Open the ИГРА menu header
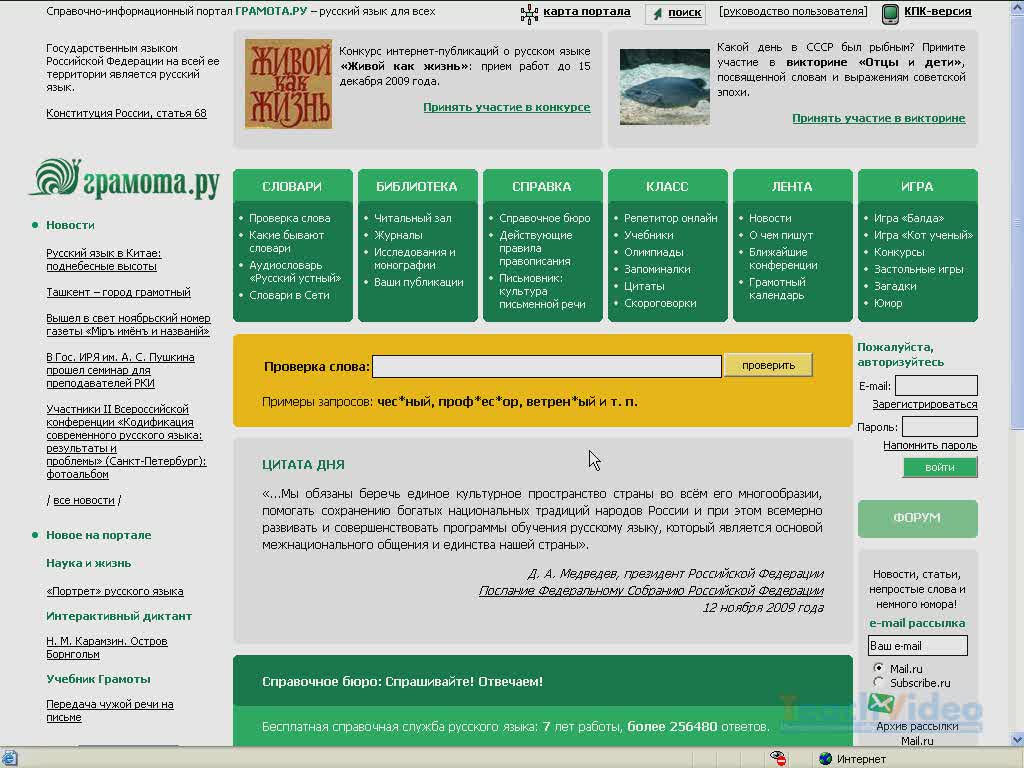This screenshot has width=1024, height=768. pyautogui.click(x=917, y=186)
